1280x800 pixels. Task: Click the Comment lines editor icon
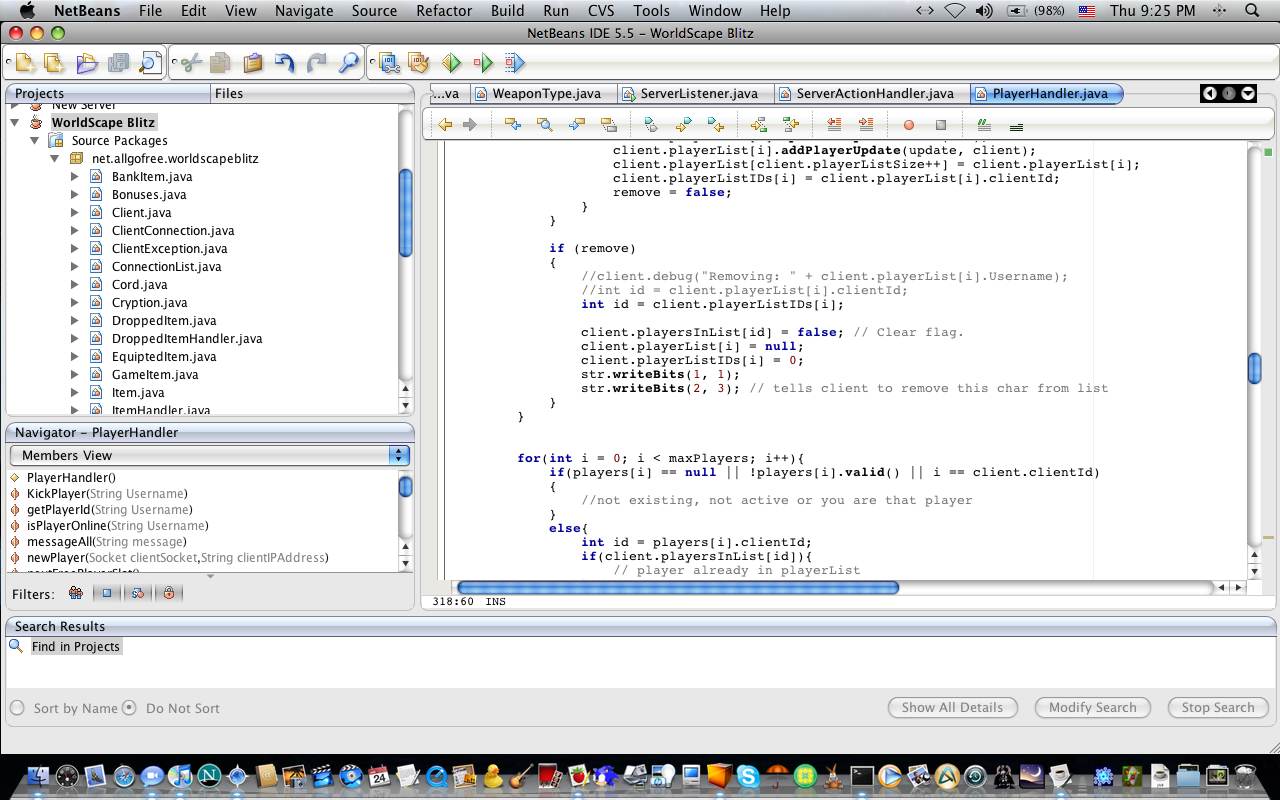point(984,125)
